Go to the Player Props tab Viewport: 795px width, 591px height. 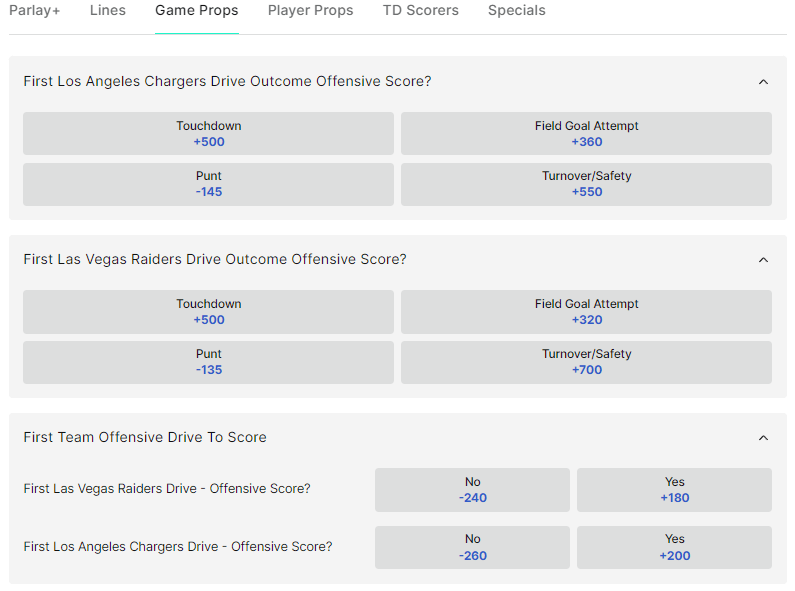coord(310,11)
